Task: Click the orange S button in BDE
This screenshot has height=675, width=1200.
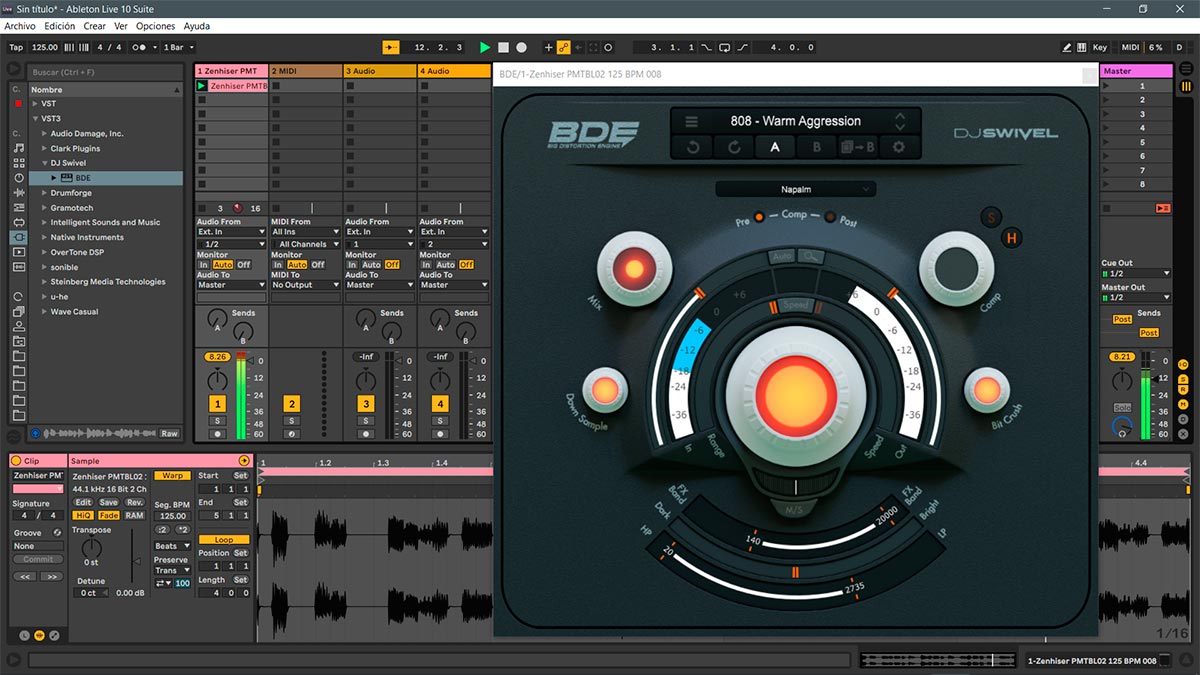Action: (x=991, y=217)
